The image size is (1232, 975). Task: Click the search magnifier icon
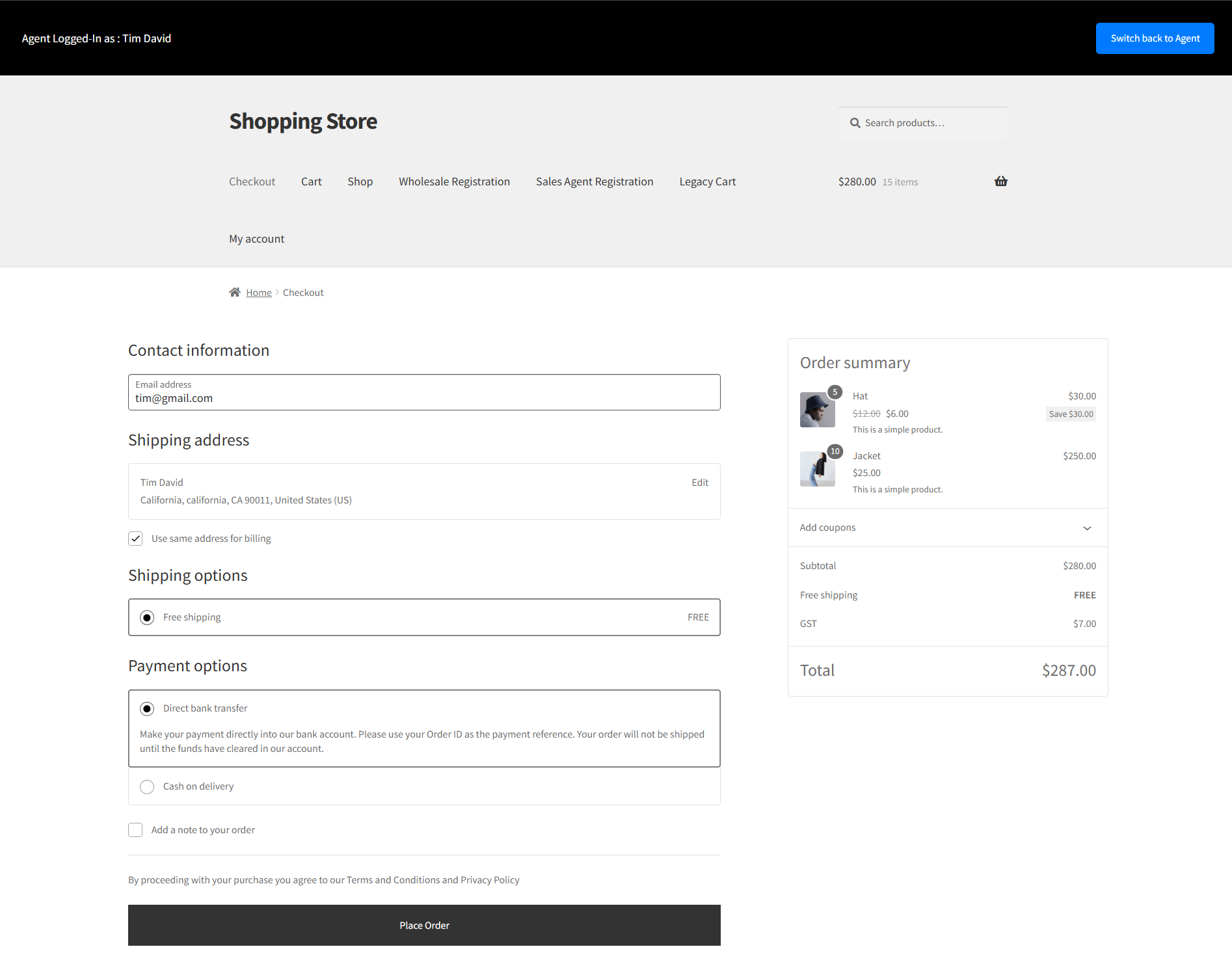pos(855,123)
